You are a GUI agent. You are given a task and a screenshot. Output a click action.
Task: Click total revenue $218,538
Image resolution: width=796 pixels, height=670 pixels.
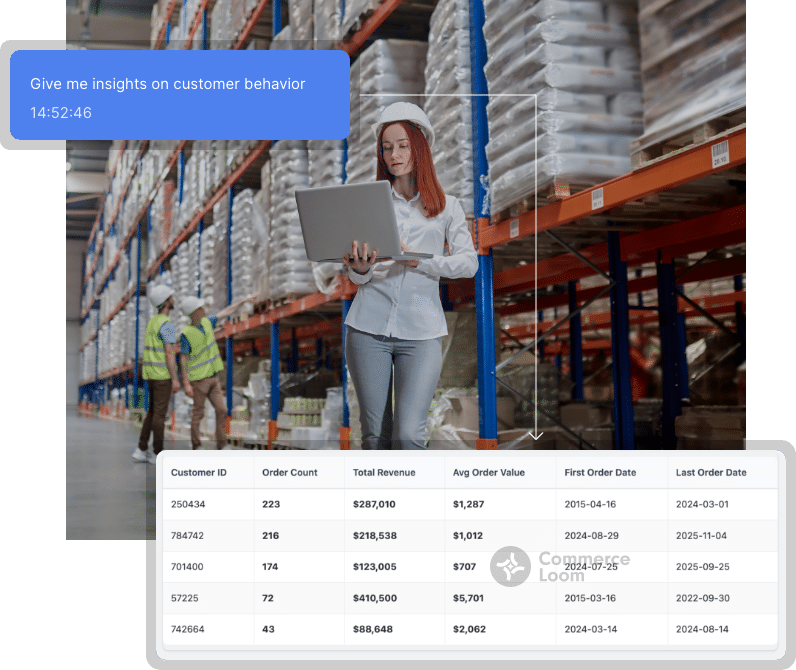click(375, 535)
